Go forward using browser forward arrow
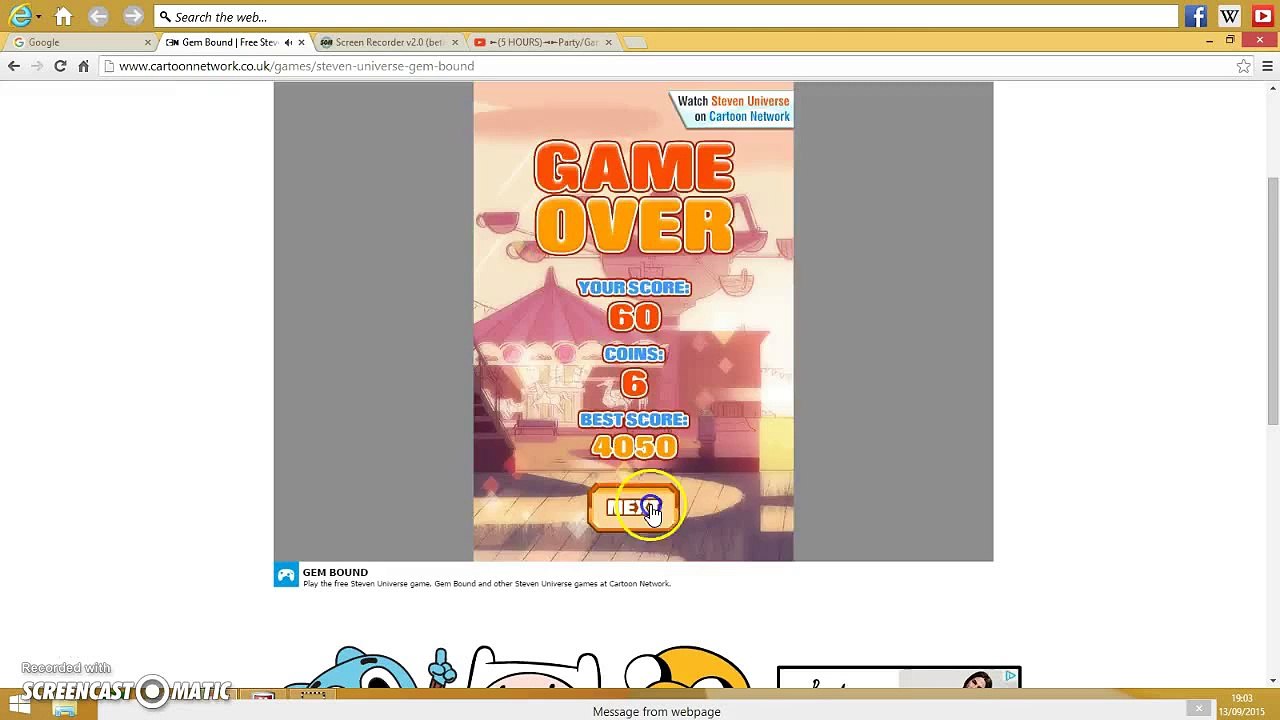Screen dimensions: 1280x720 (37, 66)
